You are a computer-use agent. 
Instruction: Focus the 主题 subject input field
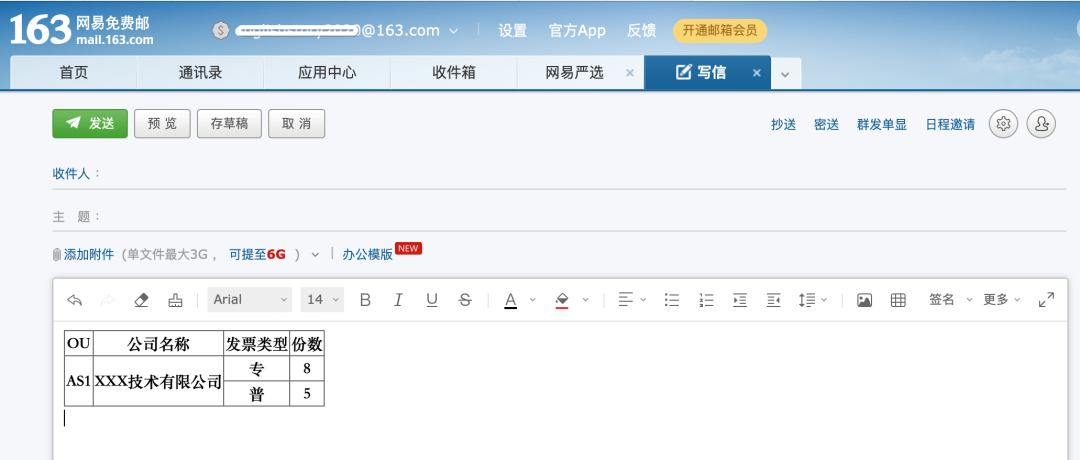click(582, 217)
